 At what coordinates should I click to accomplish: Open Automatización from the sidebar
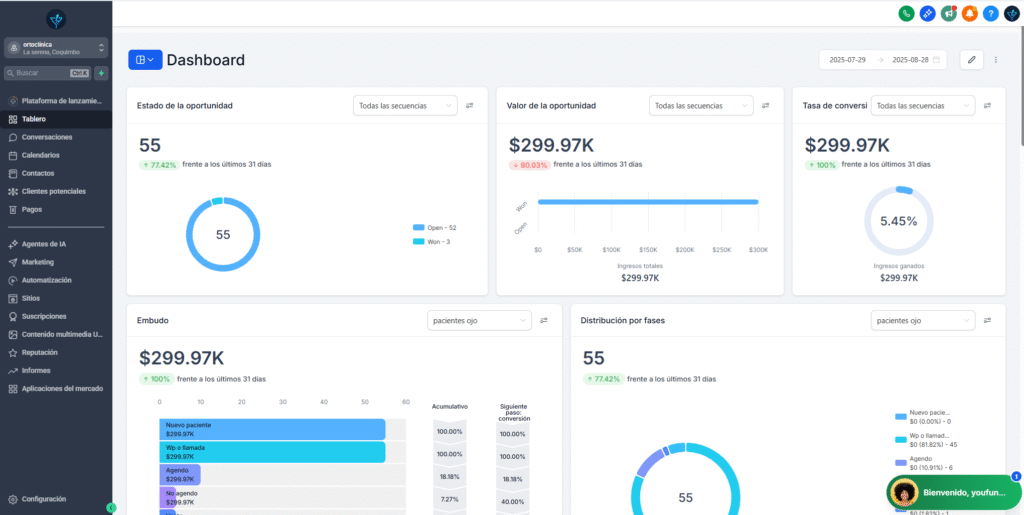(x=46, y=280)
